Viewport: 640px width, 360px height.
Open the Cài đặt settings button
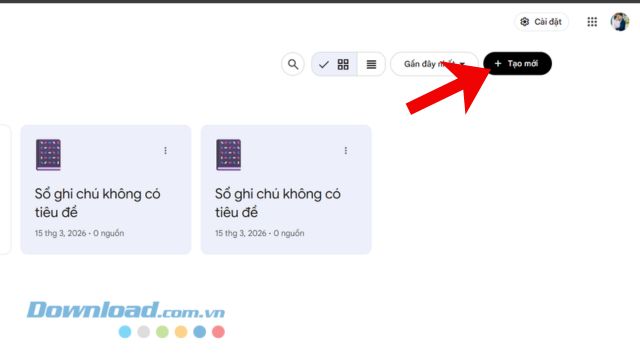(541, 22)
